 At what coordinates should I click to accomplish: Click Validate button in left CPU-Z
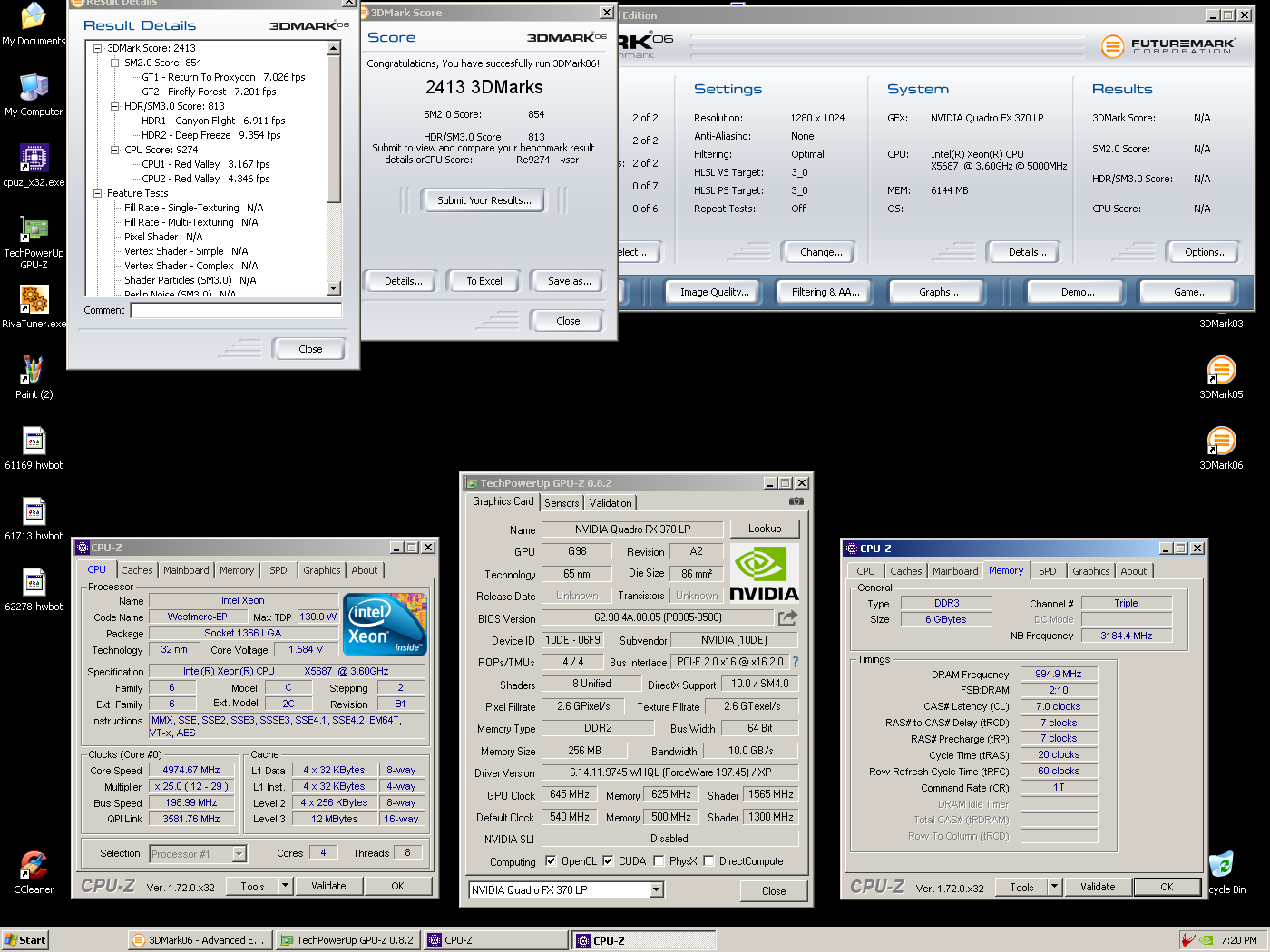click(328, 886)
